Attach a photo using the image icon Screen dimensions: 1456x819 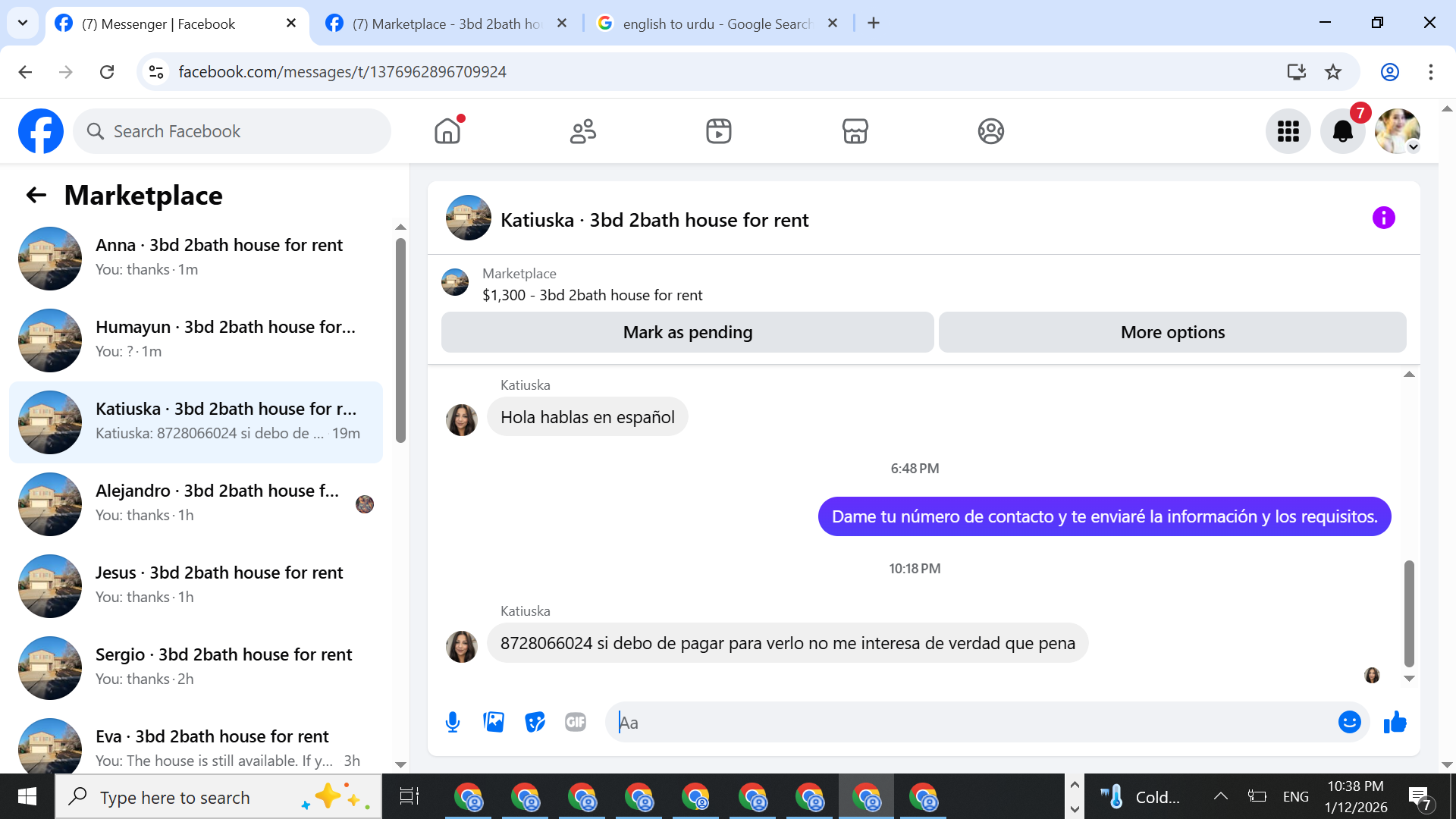(x=494, y=722)
